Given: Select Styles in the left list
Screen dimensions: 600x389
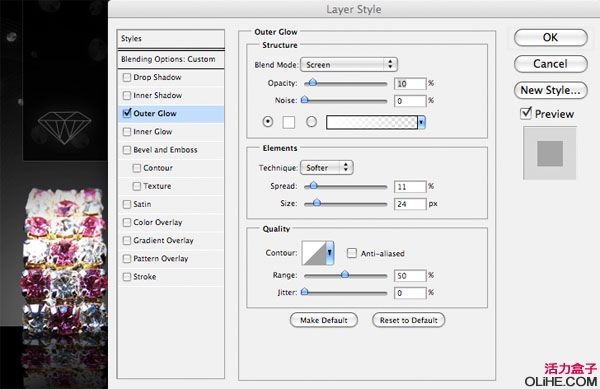Looking at the screenshot, I should tap(171, 39).
